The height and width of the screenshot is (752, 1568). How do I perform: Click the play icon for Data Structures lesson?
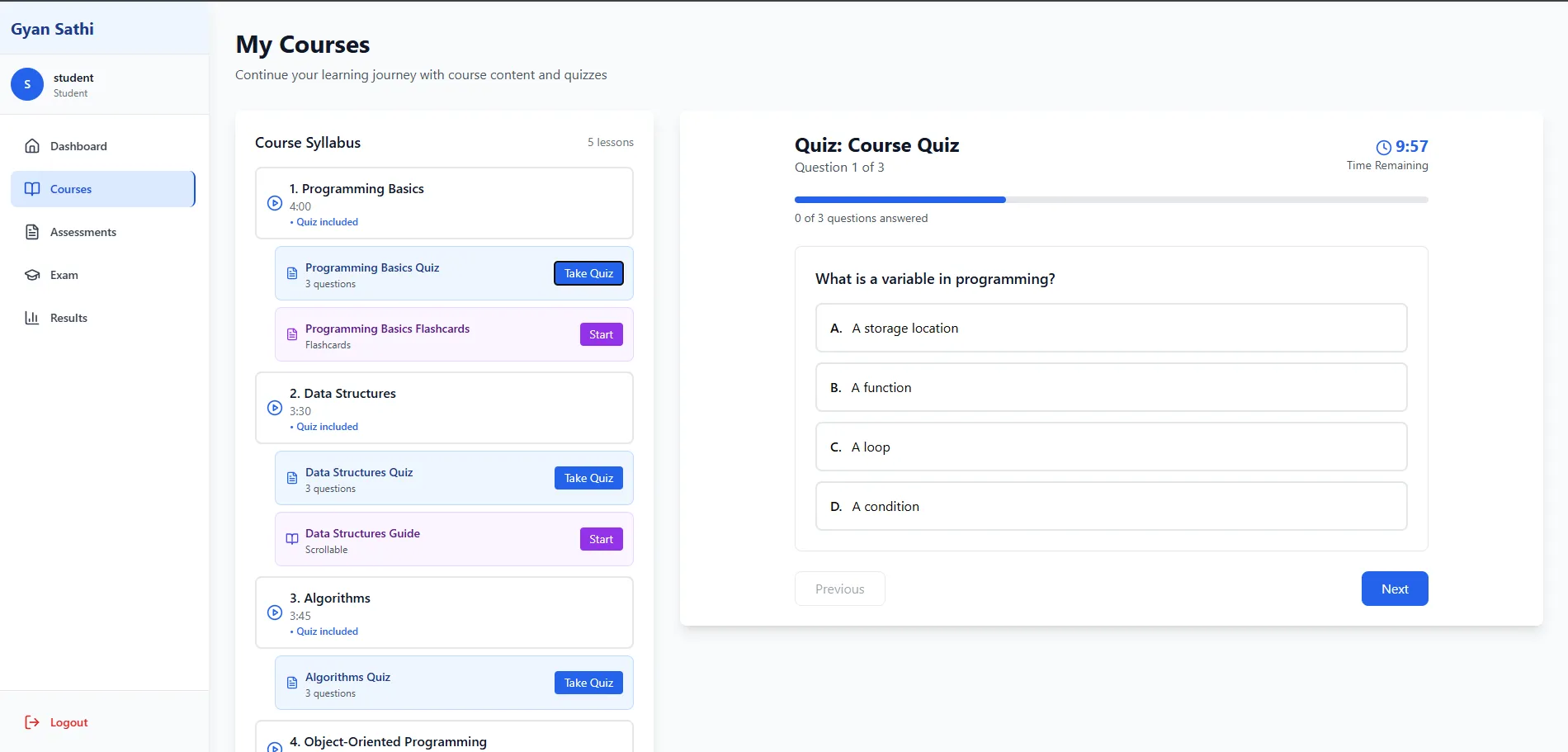275,408
